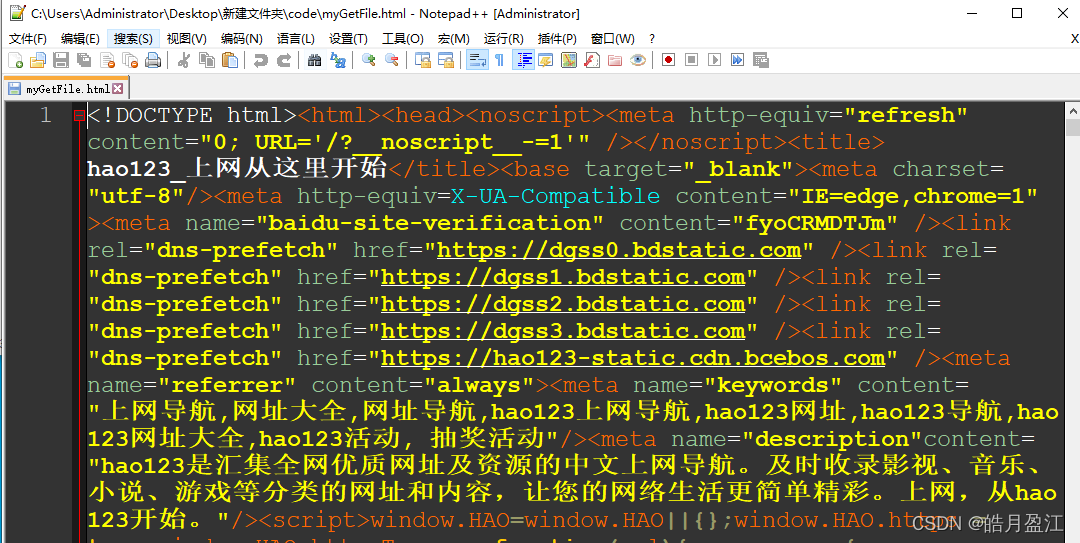This screenshot has width=1080, height=543.
Task: Open the 编辑(E) menu
Action: tap(80, 39)
